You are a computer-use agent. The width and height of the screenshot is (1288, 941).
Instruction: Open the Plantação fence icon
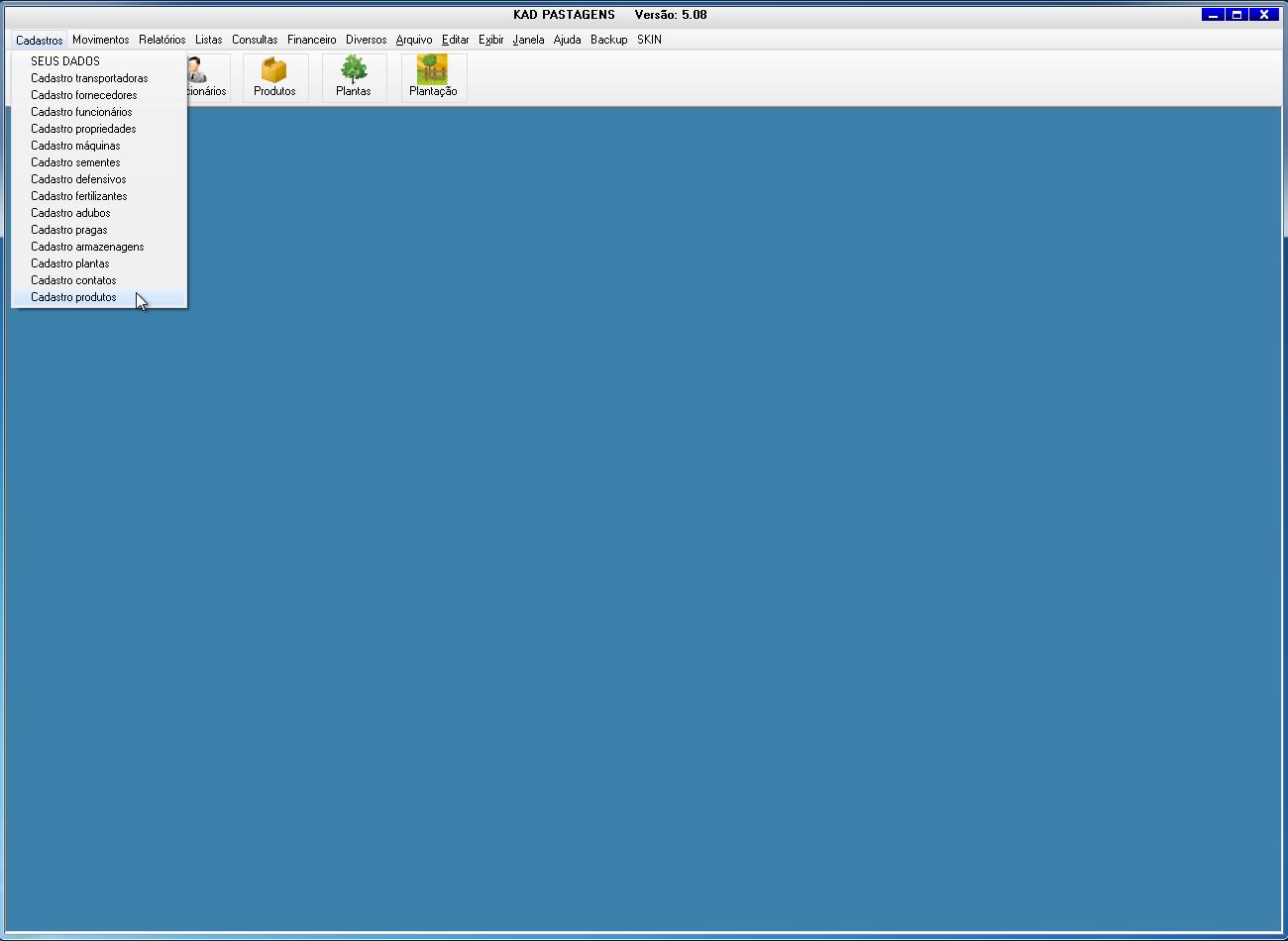(433, 77)
